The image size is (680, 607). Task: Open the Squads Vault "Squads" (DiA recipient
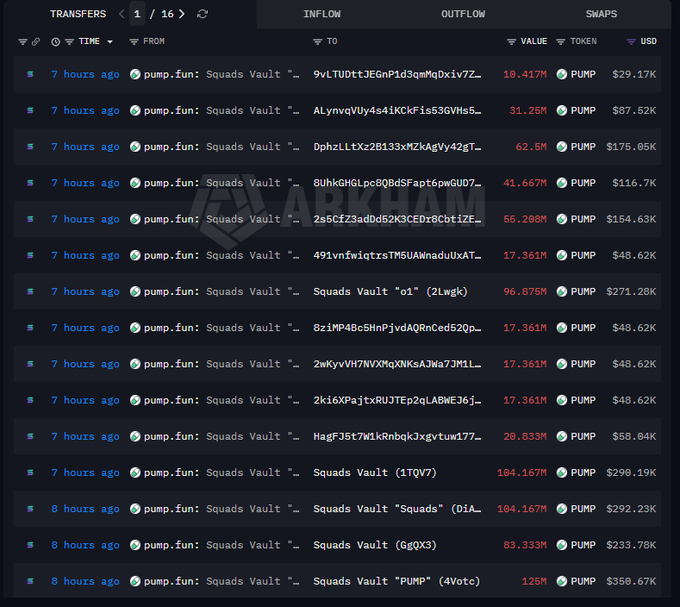click(397, 509)
